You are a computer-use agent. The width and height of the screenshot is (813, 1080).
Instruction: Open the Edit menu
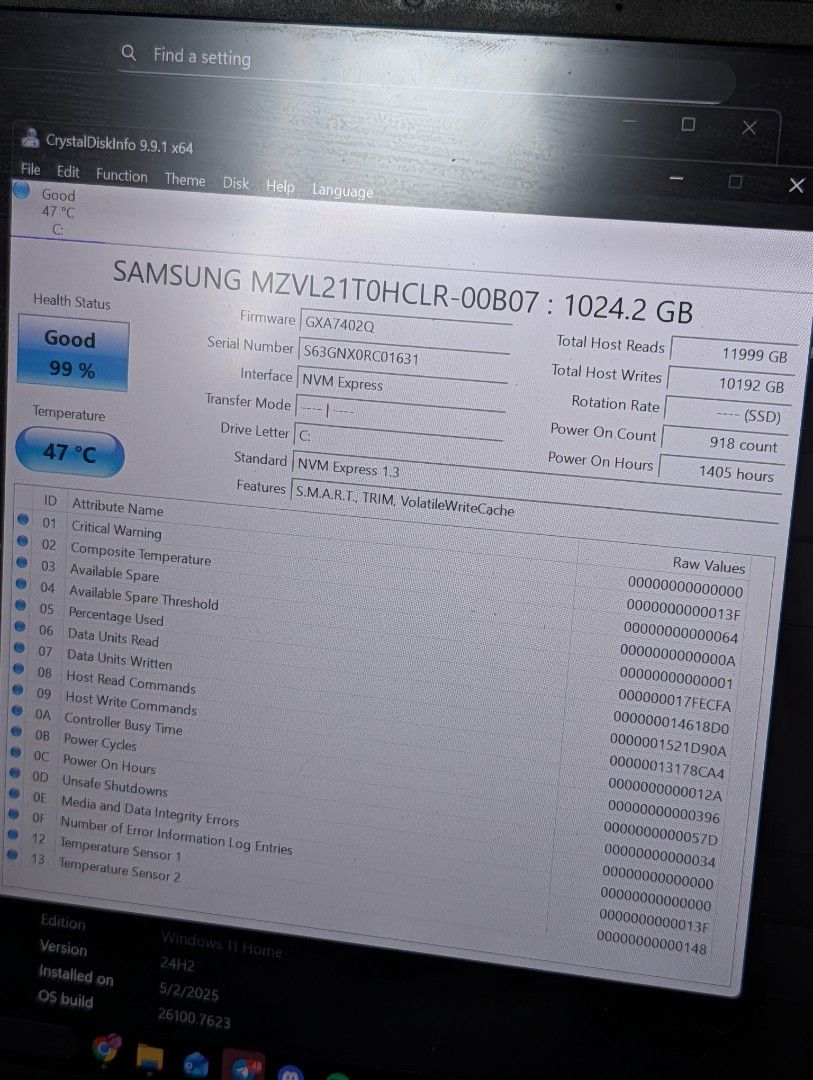[x=68, y=172]
